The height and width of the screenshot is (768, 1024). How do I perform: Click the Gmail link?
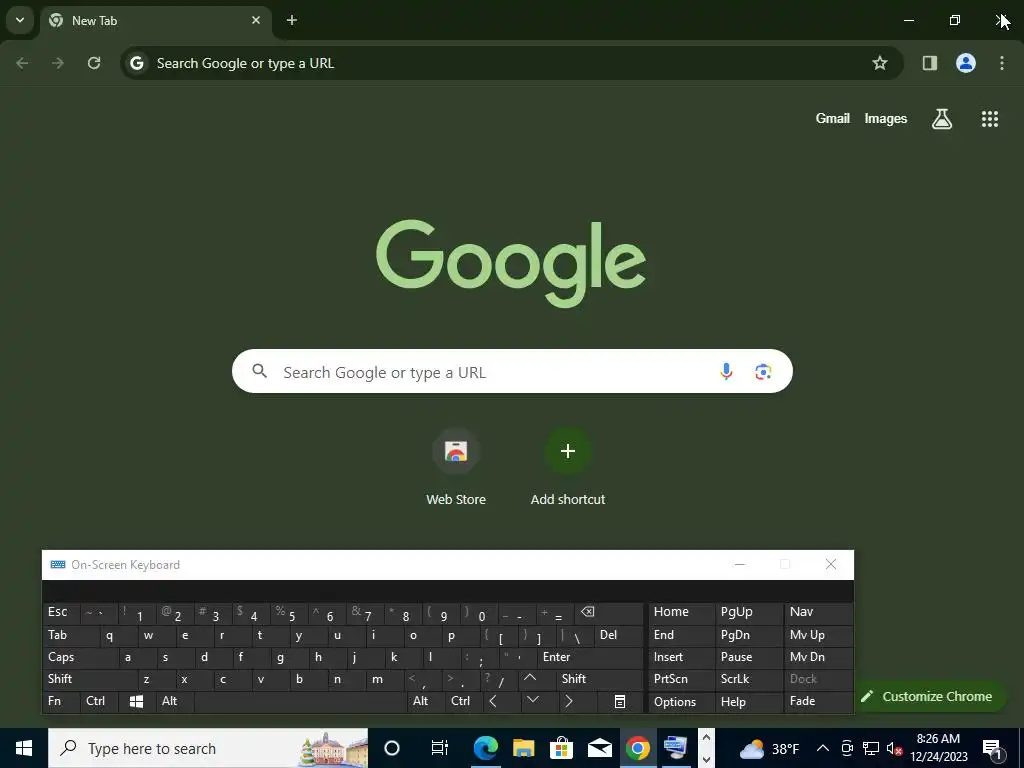tap(833, 119)
